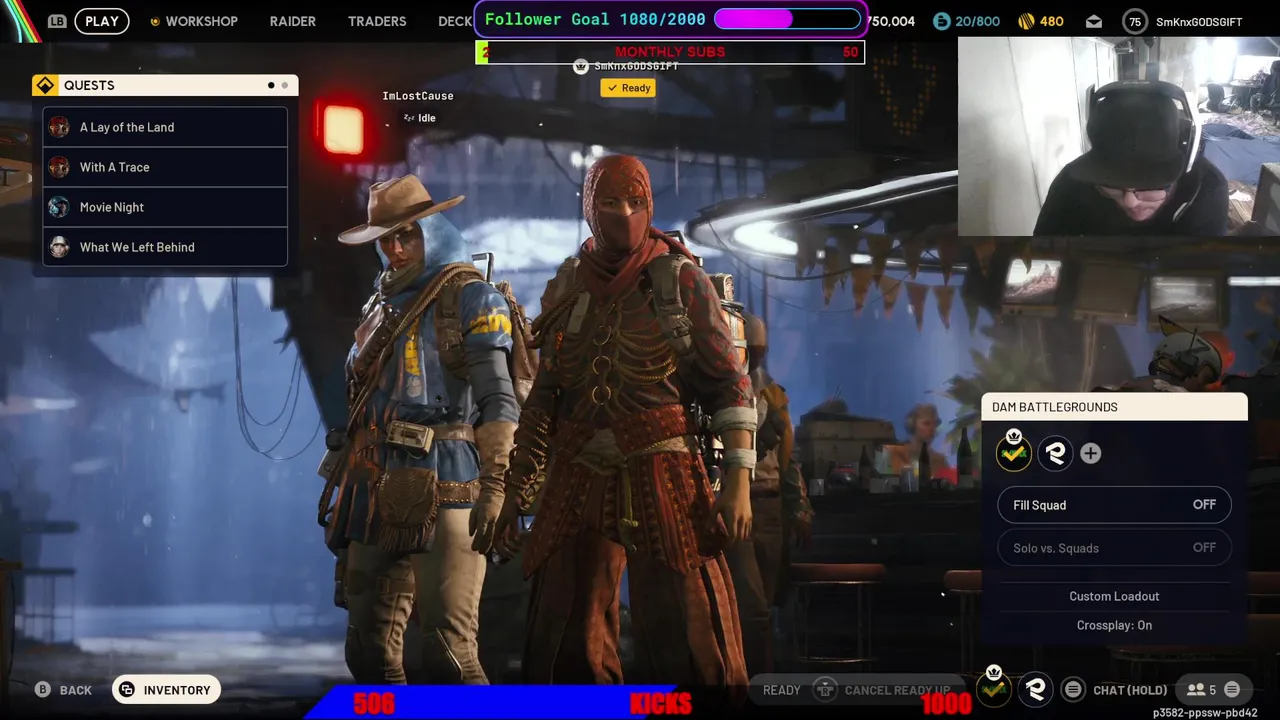Image resolution: width=1280 pixels, height=720 pixels.
Task: Click the QUESTS panel diamond icon
Action: [45, 86]
